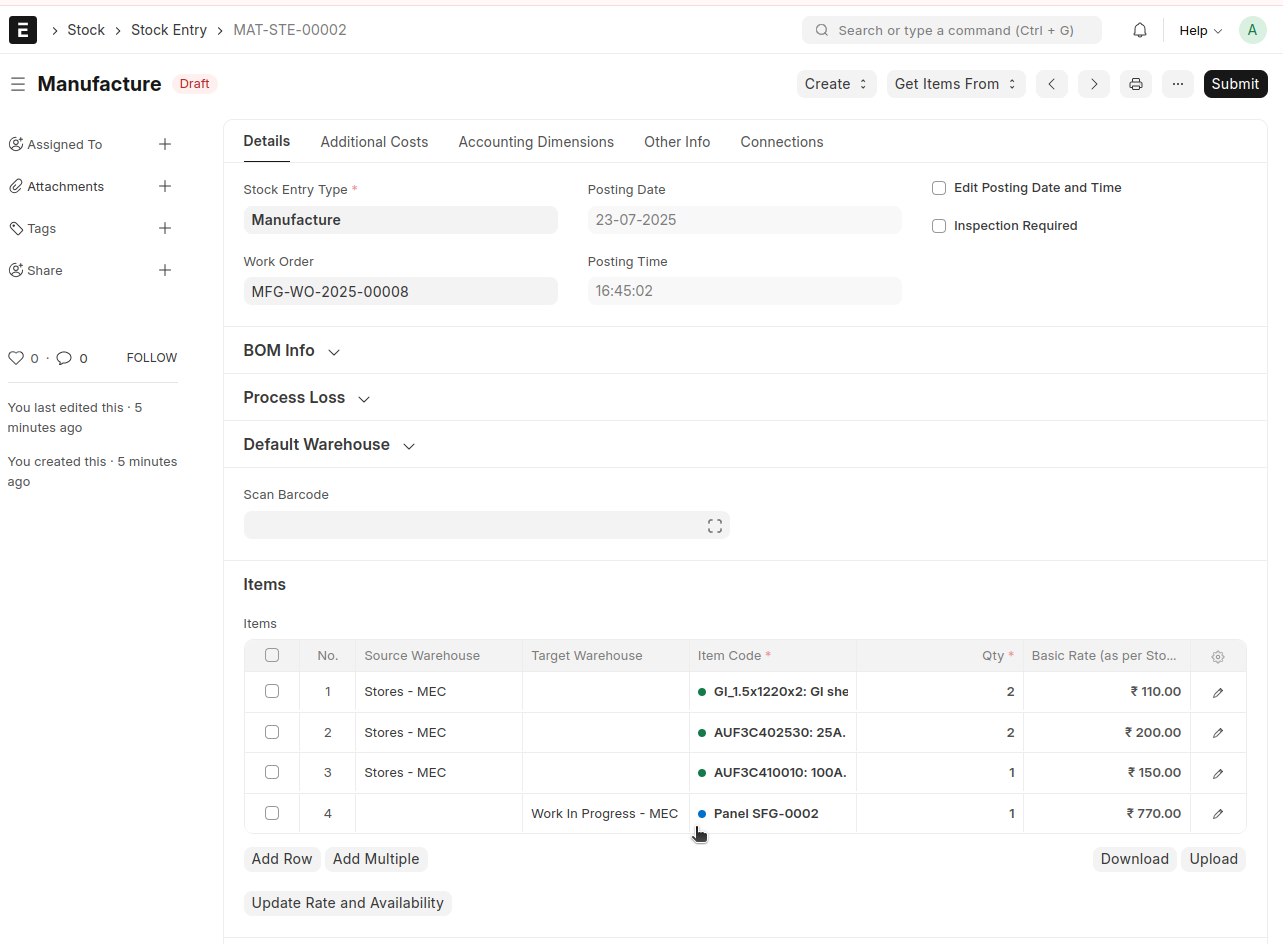Click the notifications bell icon
This screenshot has height=944, width=1283.
1139,30
